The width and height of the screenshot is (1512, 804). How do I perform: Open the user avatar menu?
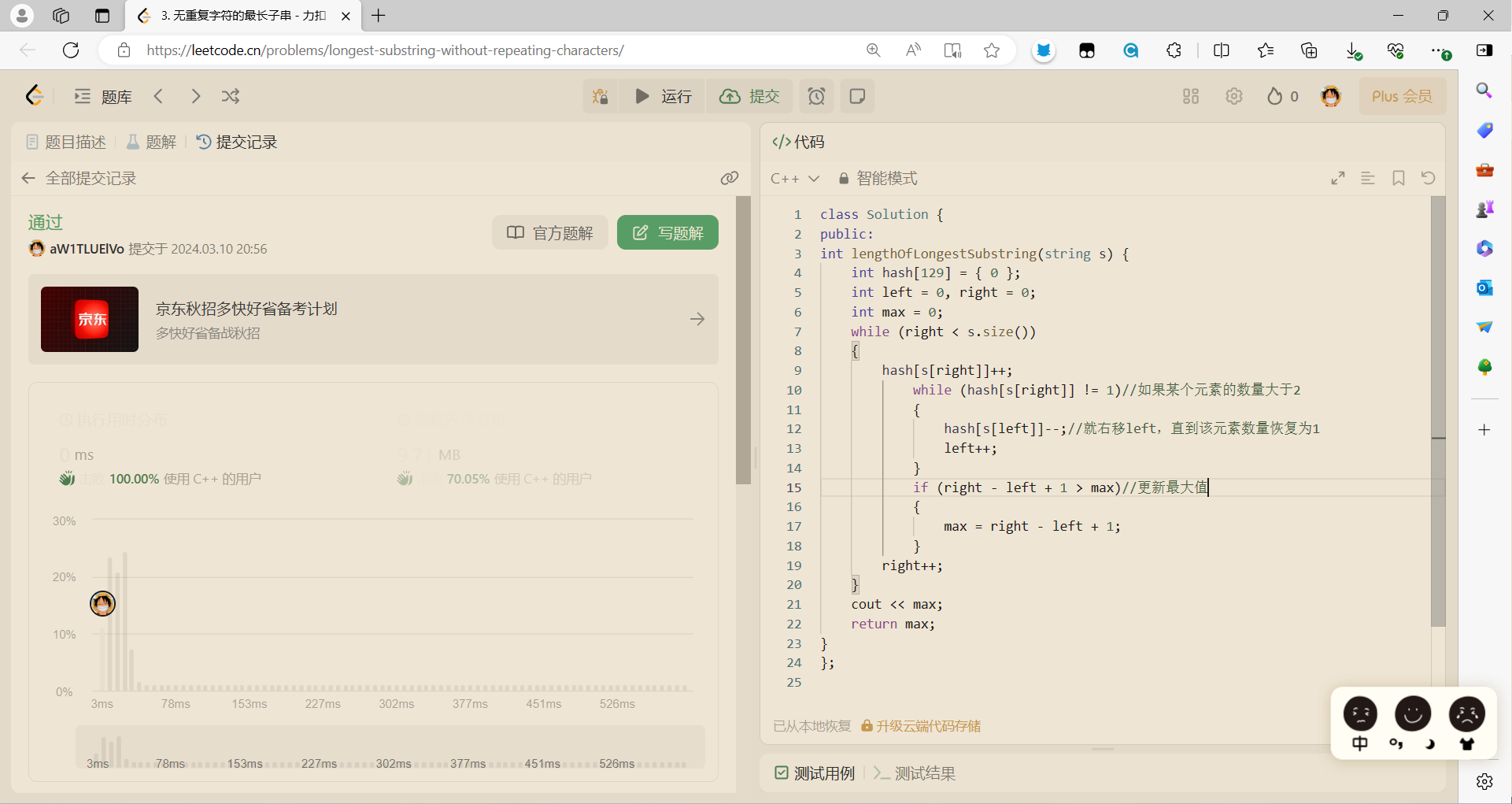point(1331,96)
